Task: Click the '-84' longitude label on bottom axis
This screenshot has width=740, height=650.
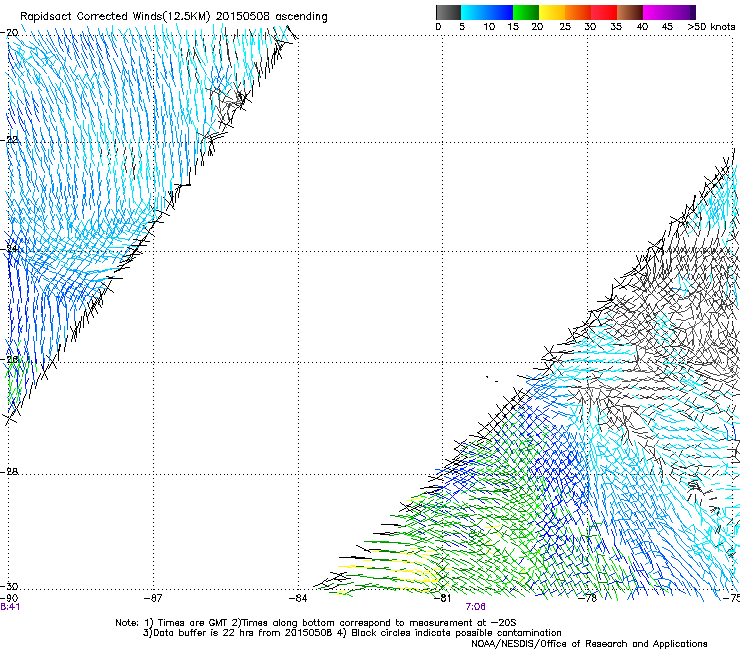Action: point(298,598)
